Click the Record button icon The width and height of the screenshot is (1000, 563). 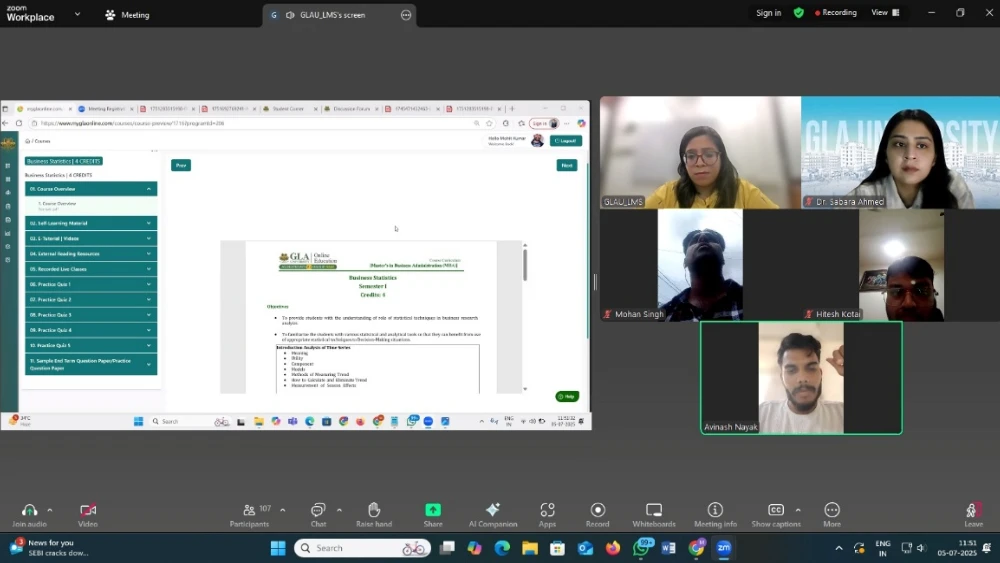tap(598, 510)
